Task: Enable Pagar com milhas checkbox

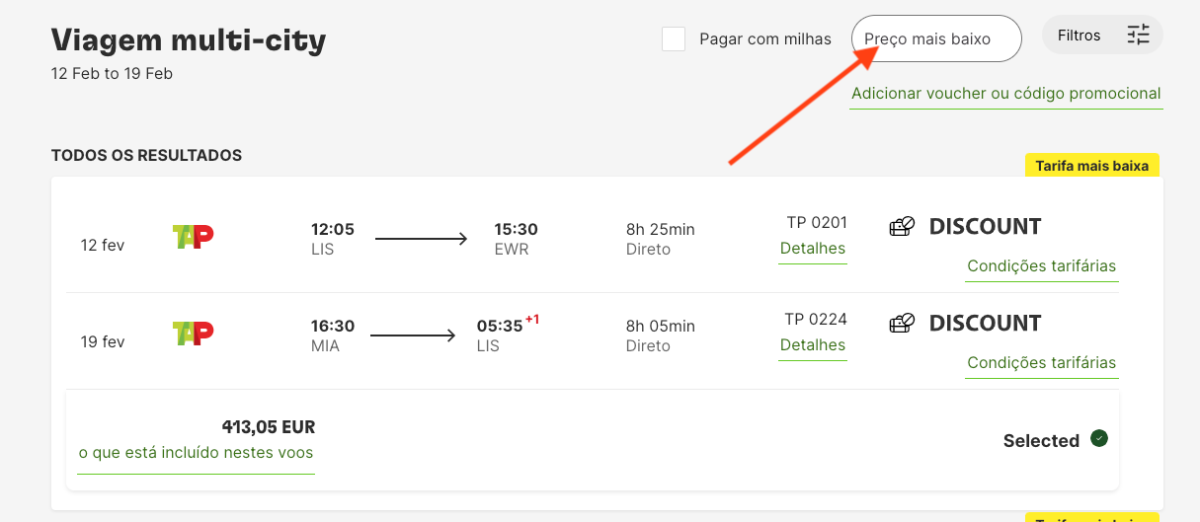Action: [674, 39]
